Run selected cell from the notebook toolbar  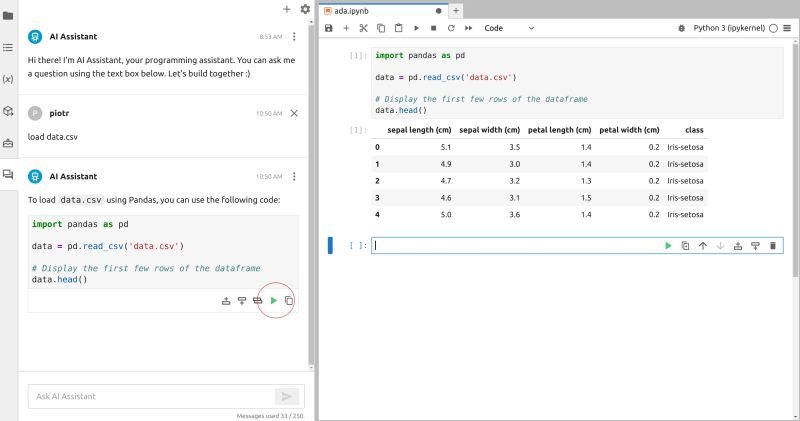pos(416,28)
